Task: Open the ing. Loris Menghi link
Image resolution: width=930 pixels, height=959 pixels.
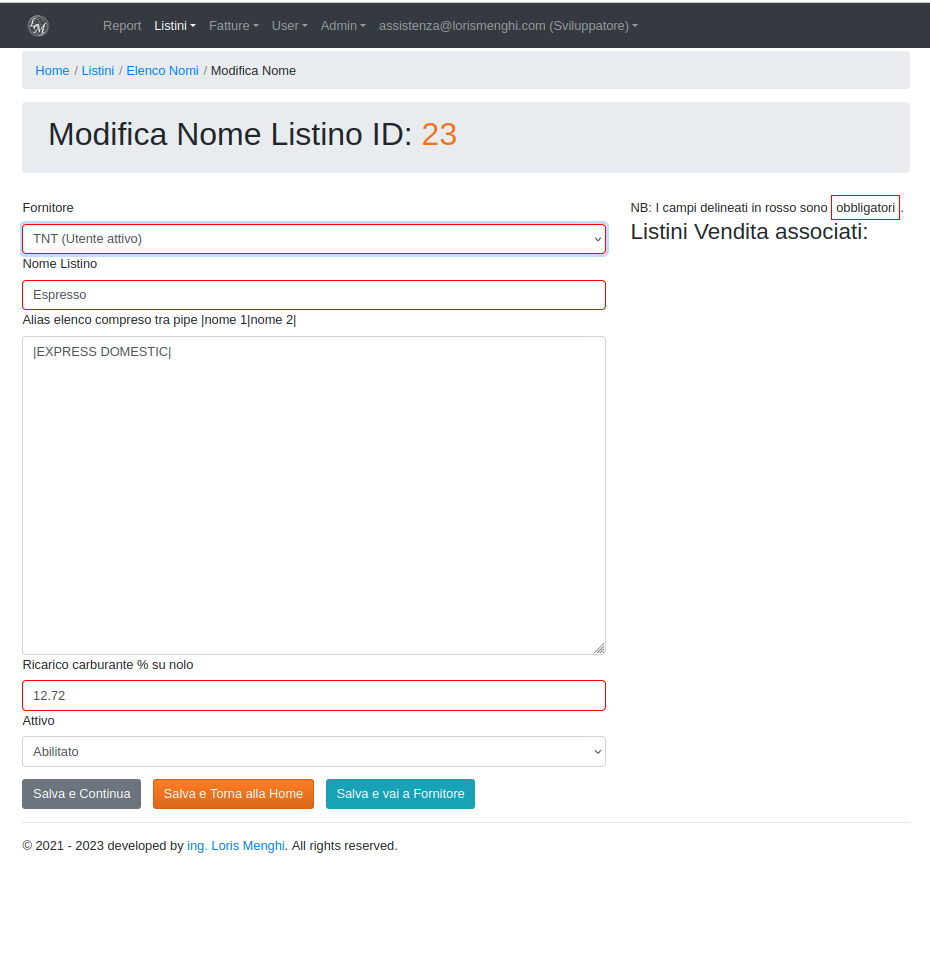Action: 236,846
